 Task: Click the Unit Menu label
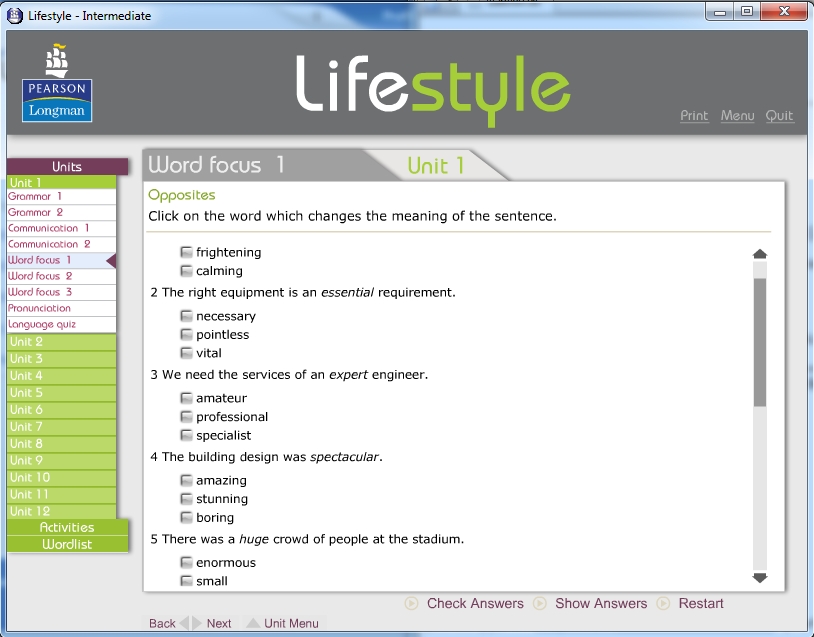(x=291, y=624)
